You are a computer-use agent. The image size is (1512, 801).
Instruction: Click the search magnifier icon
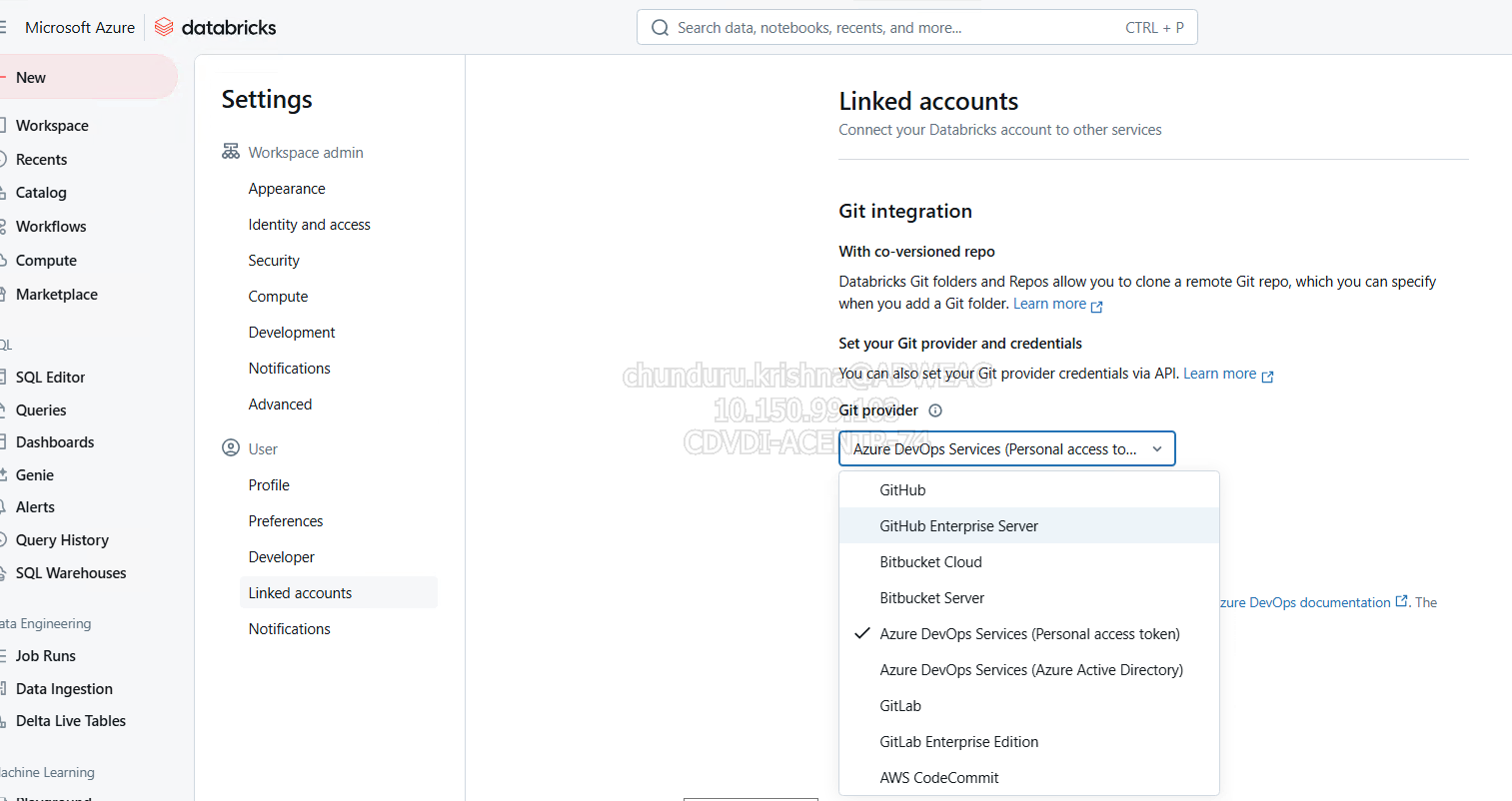660,28
